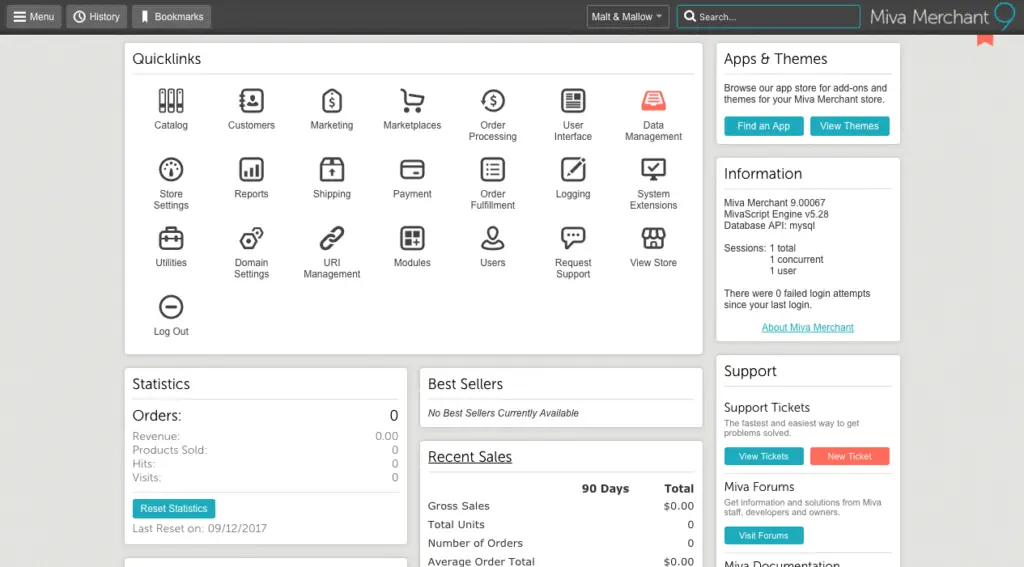Click the Hits statistic label
The width and height of the screenshot is (1024, 567).
click(x=144, y=464)
